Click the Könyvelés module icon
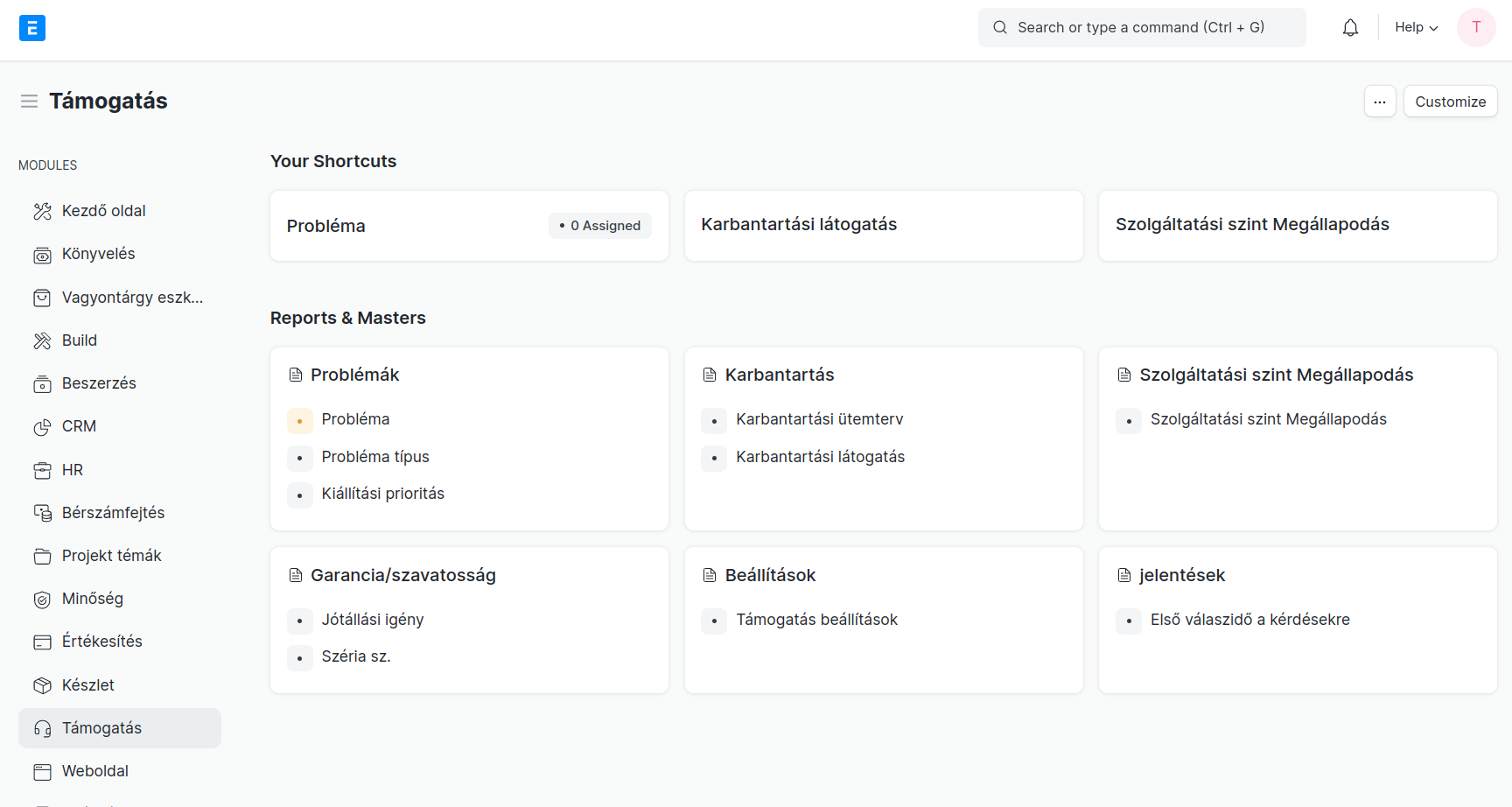 click(42, 255)
